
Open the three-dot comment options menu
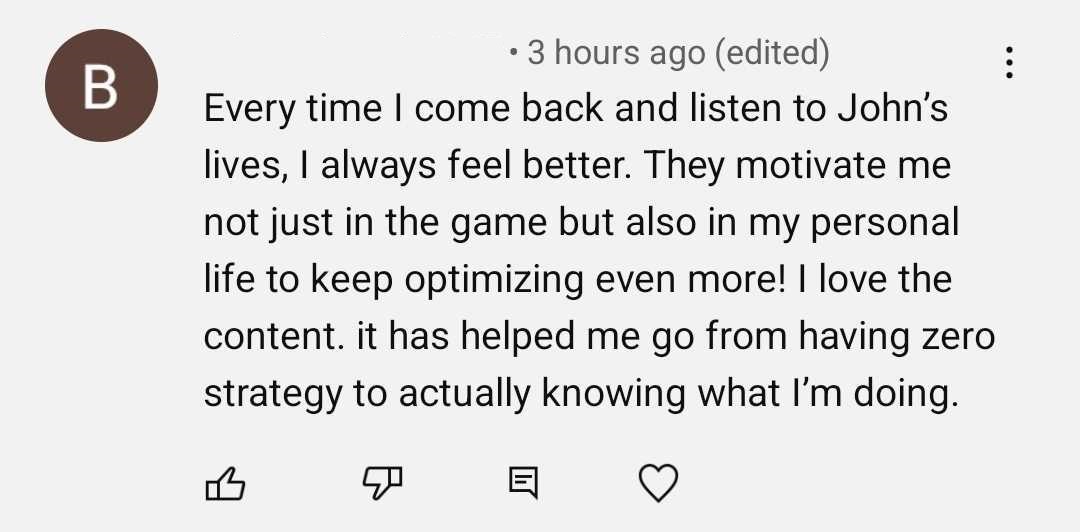1010,63
